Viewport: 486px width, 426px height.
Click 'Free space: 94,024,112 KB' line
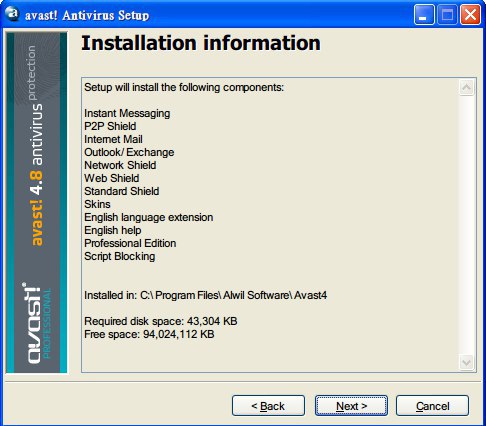[x=149, y=334]
